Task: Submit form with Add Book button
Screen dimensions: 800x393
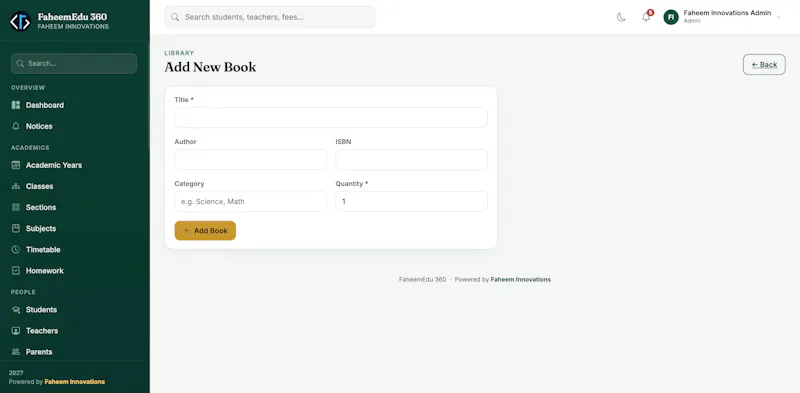Action: click(x=205, y=231)
